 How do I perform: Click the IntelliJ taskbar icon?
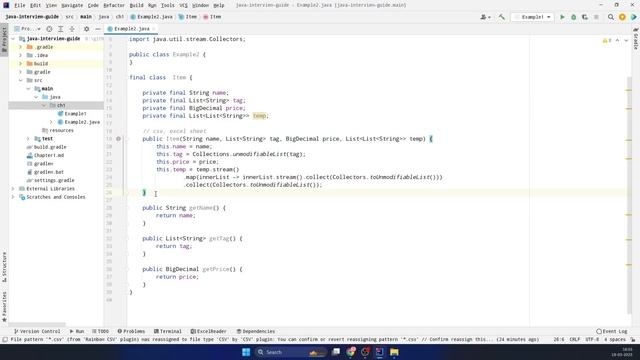(x=380, y=352)
